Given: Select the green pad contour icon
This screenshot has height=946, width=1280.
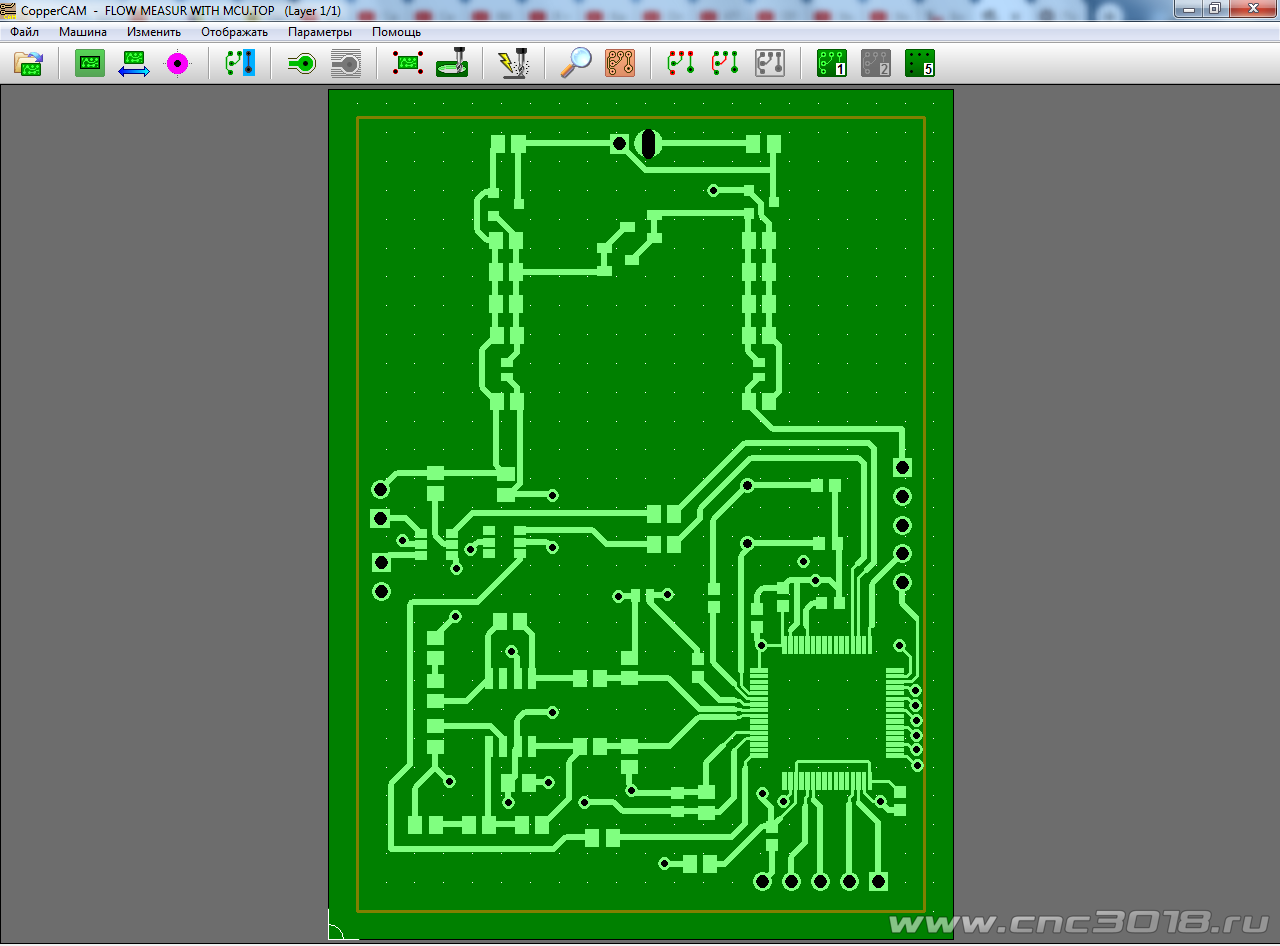Looking at the screenshot, I should (301, 64).
